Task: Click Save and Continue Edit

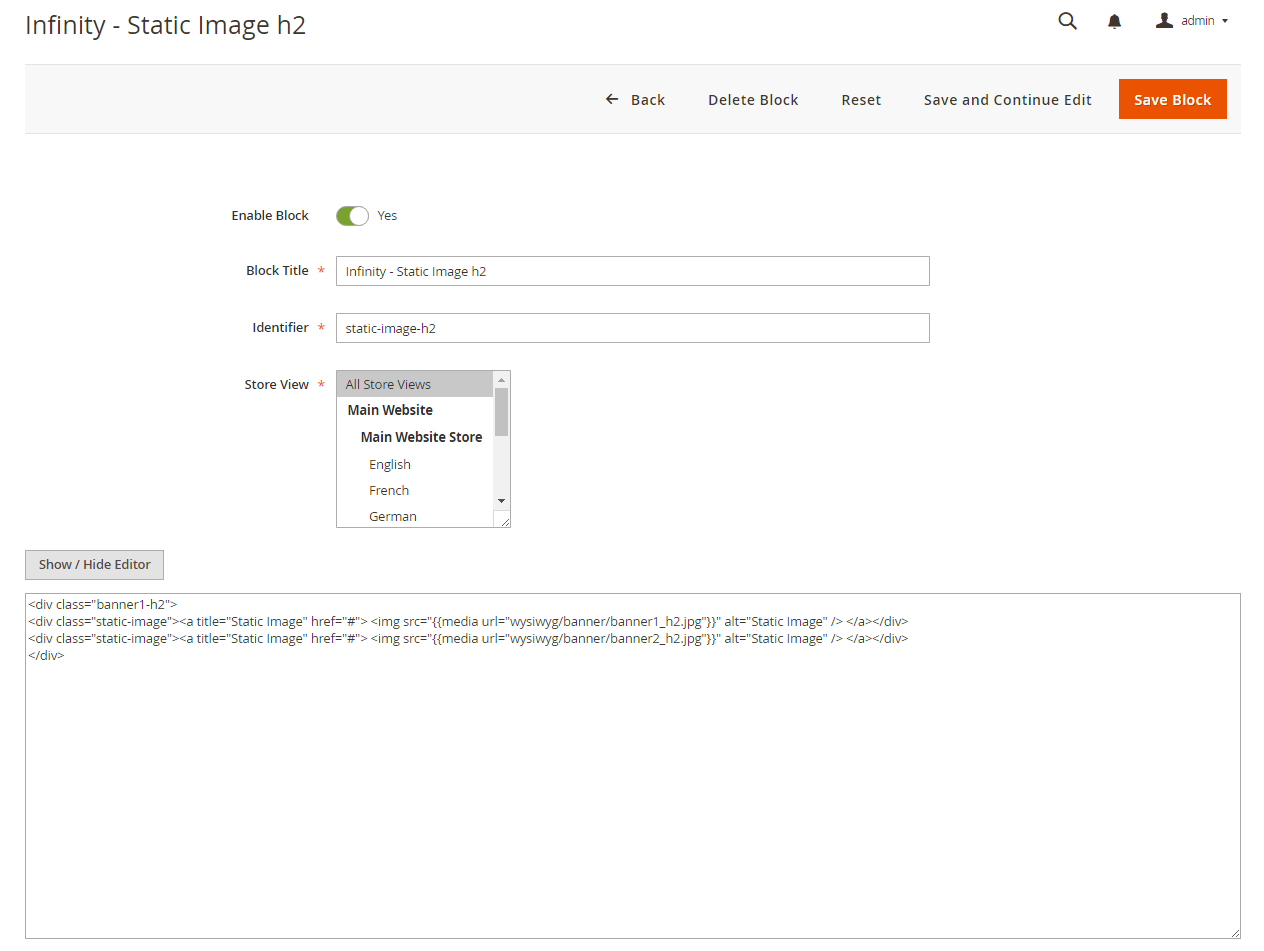Action: click(x=1007, y=100)
